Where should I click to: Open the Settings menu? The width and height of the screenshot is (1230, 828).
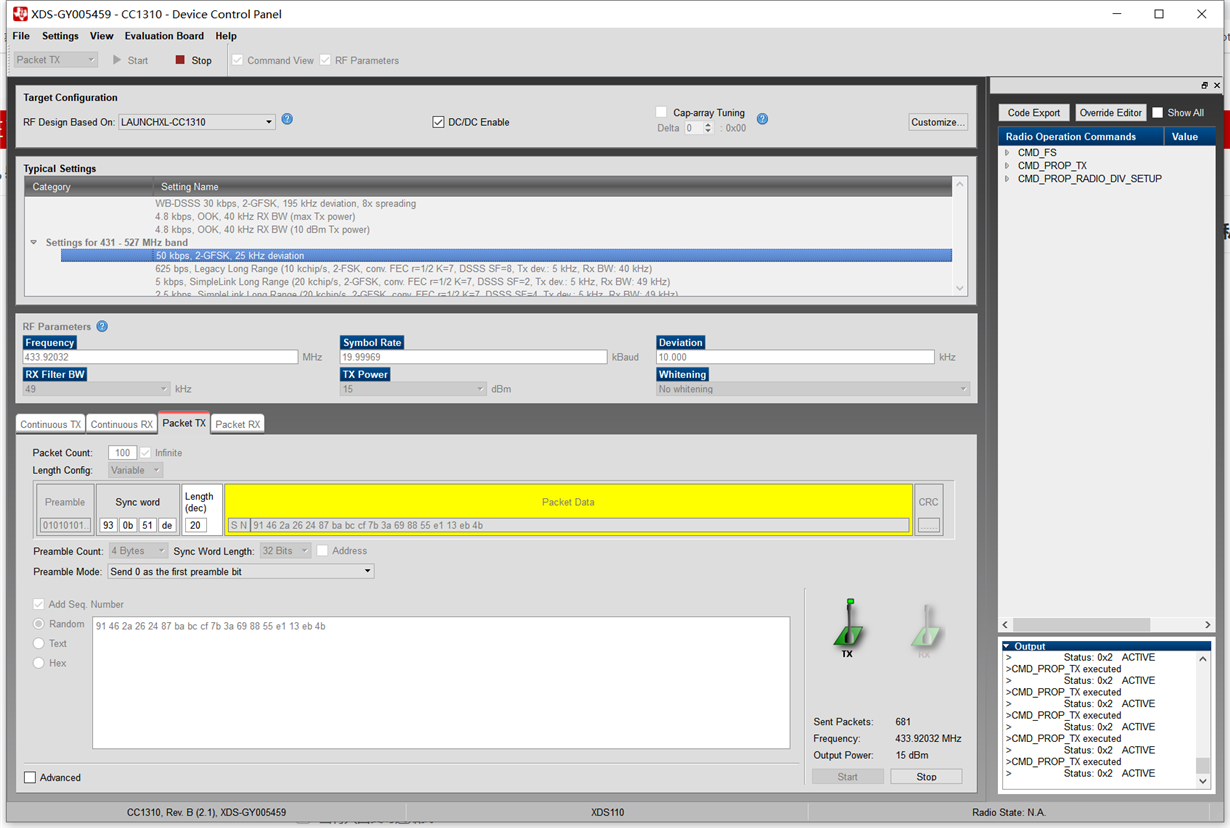coord(60,36)
